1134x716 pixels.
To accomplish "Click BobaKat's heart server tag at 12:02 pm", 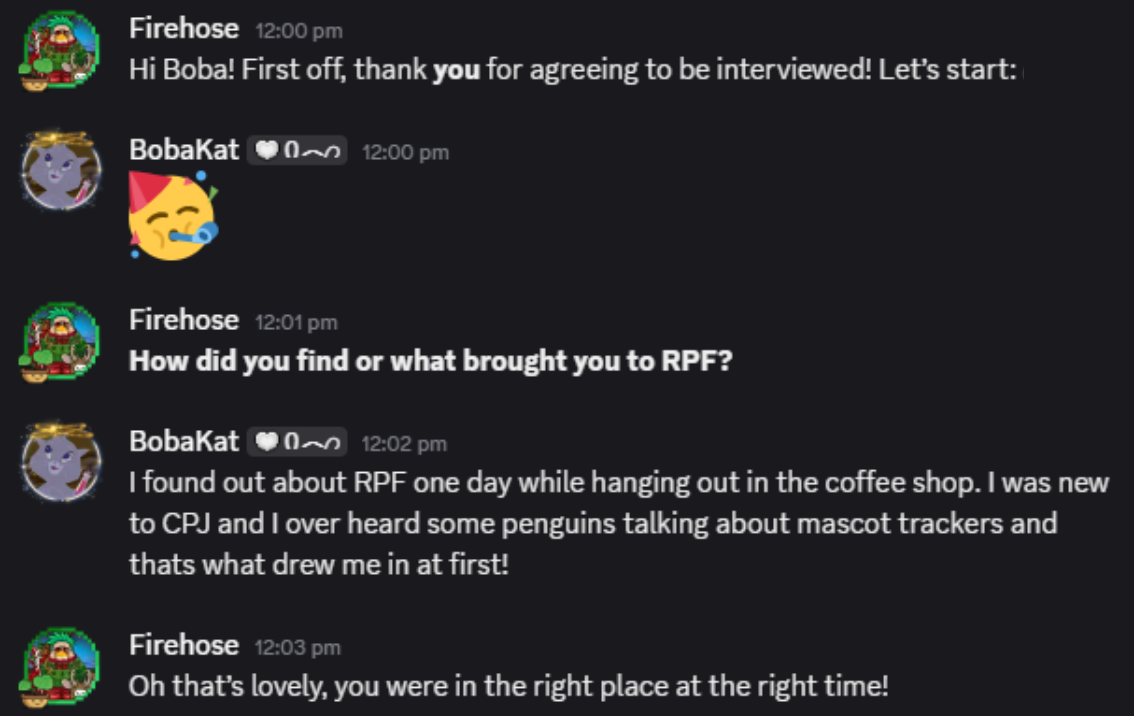I will coord(297,442).
